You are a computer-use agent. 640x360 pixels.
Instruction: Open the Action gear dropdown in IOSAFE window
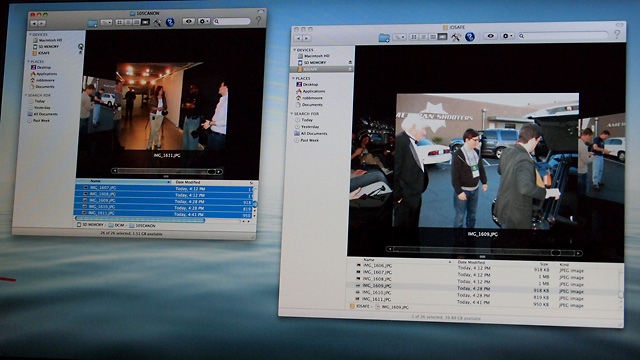[507, 36]
